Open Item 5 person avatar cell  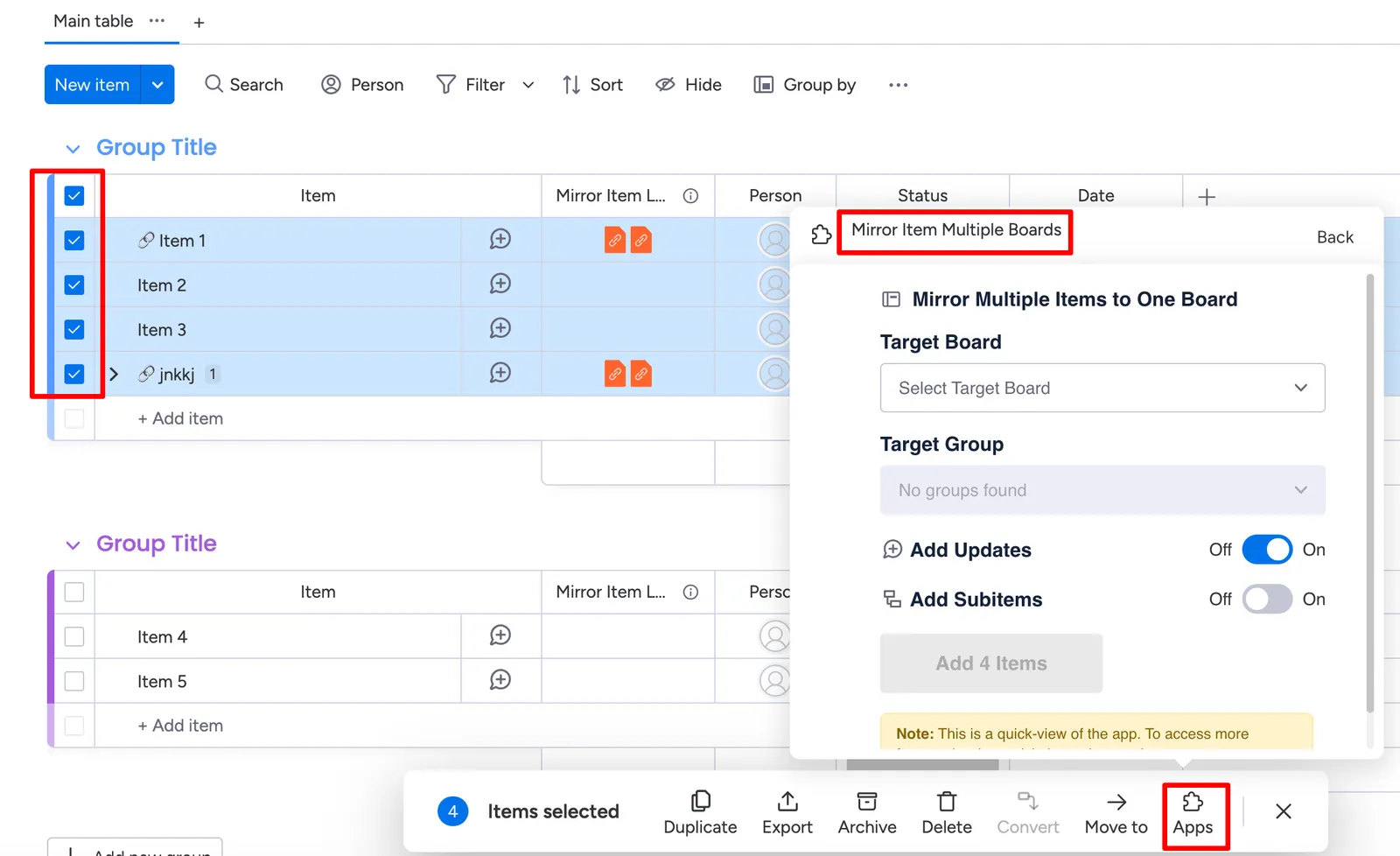pos(774,681)
